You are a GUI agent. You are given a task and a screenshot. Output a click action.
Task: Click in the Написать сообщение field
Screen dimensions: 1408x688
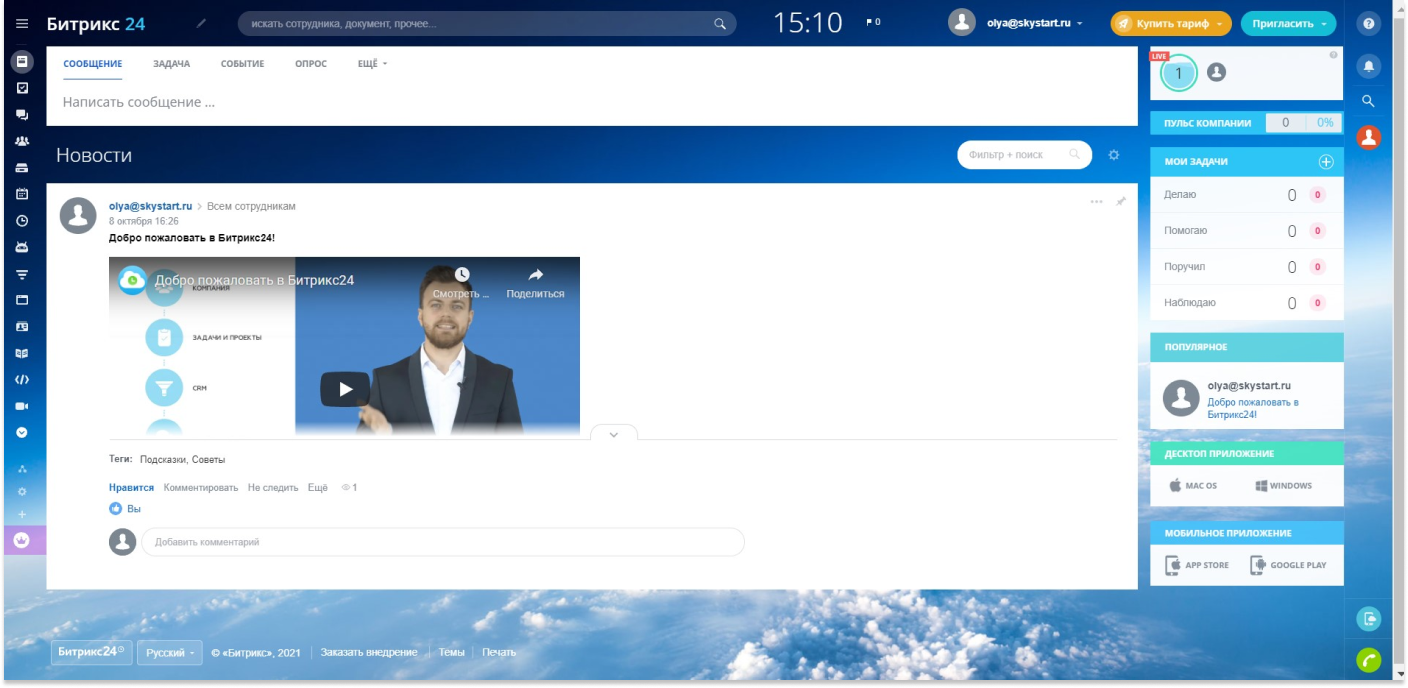592,102
